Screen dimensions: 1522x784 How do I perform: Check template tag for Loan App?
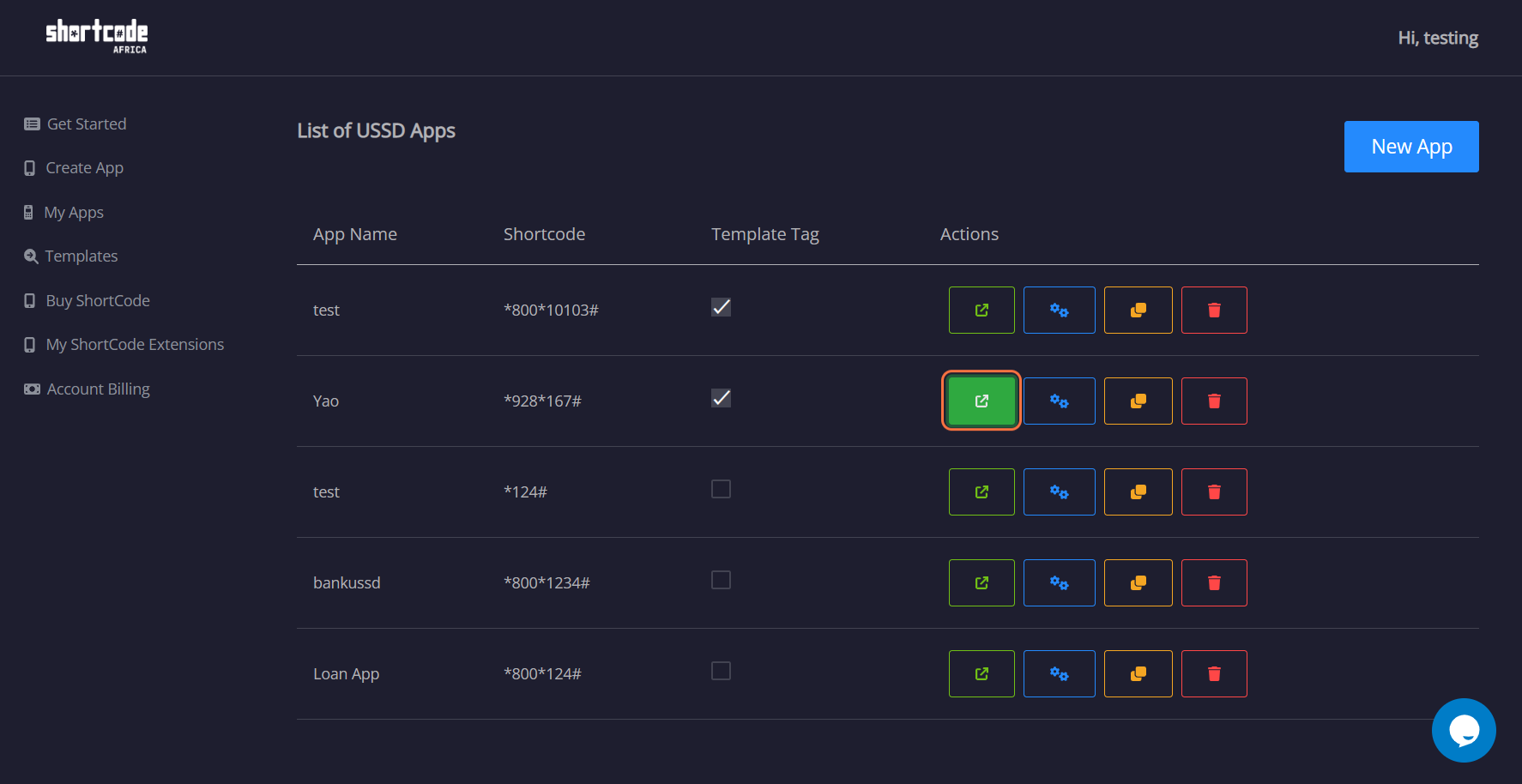pos(721,671)
